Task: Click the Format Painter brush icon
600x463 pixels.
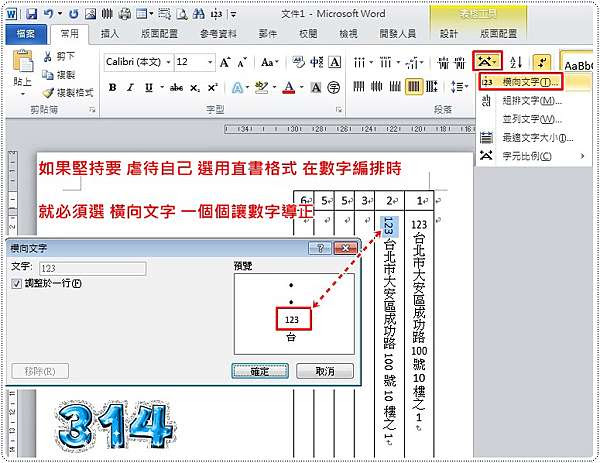Action: click(48, 93)
